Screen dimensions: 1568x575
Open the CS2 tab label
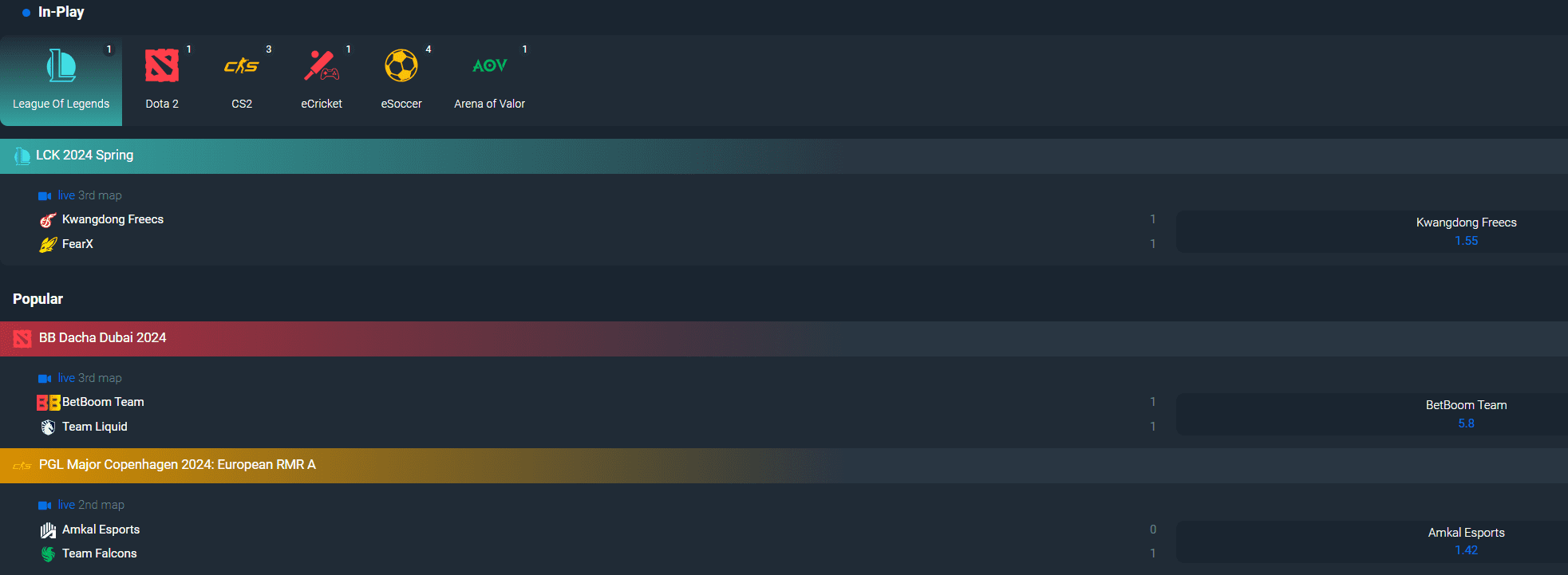(242, 104)
